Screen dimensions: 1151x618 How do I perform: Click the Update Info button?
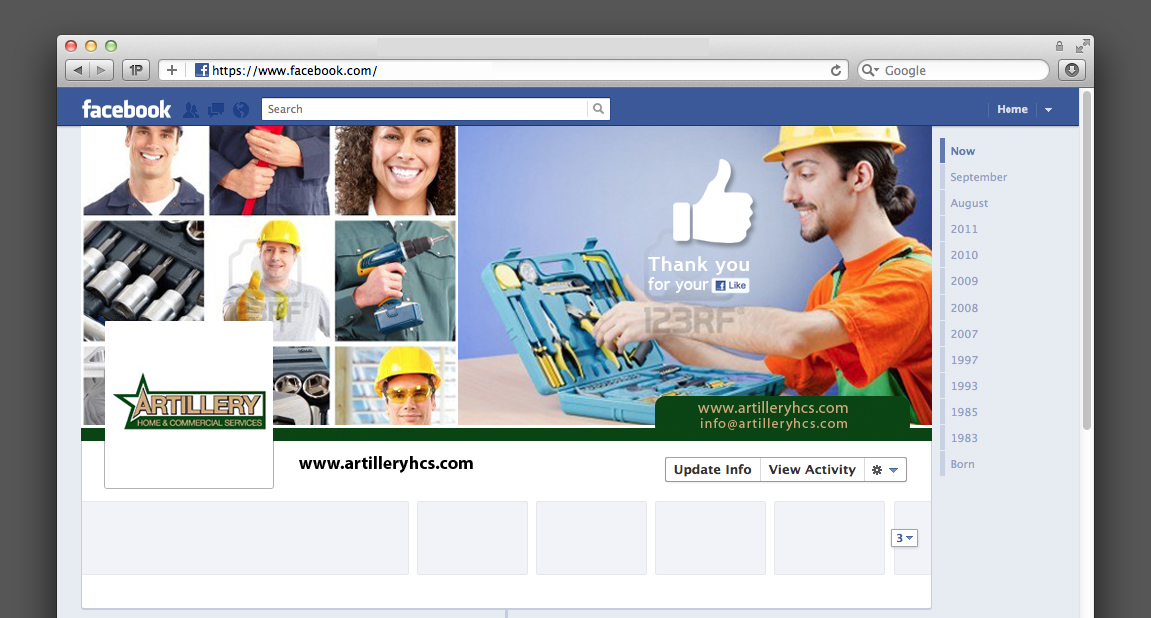point(712,469)
